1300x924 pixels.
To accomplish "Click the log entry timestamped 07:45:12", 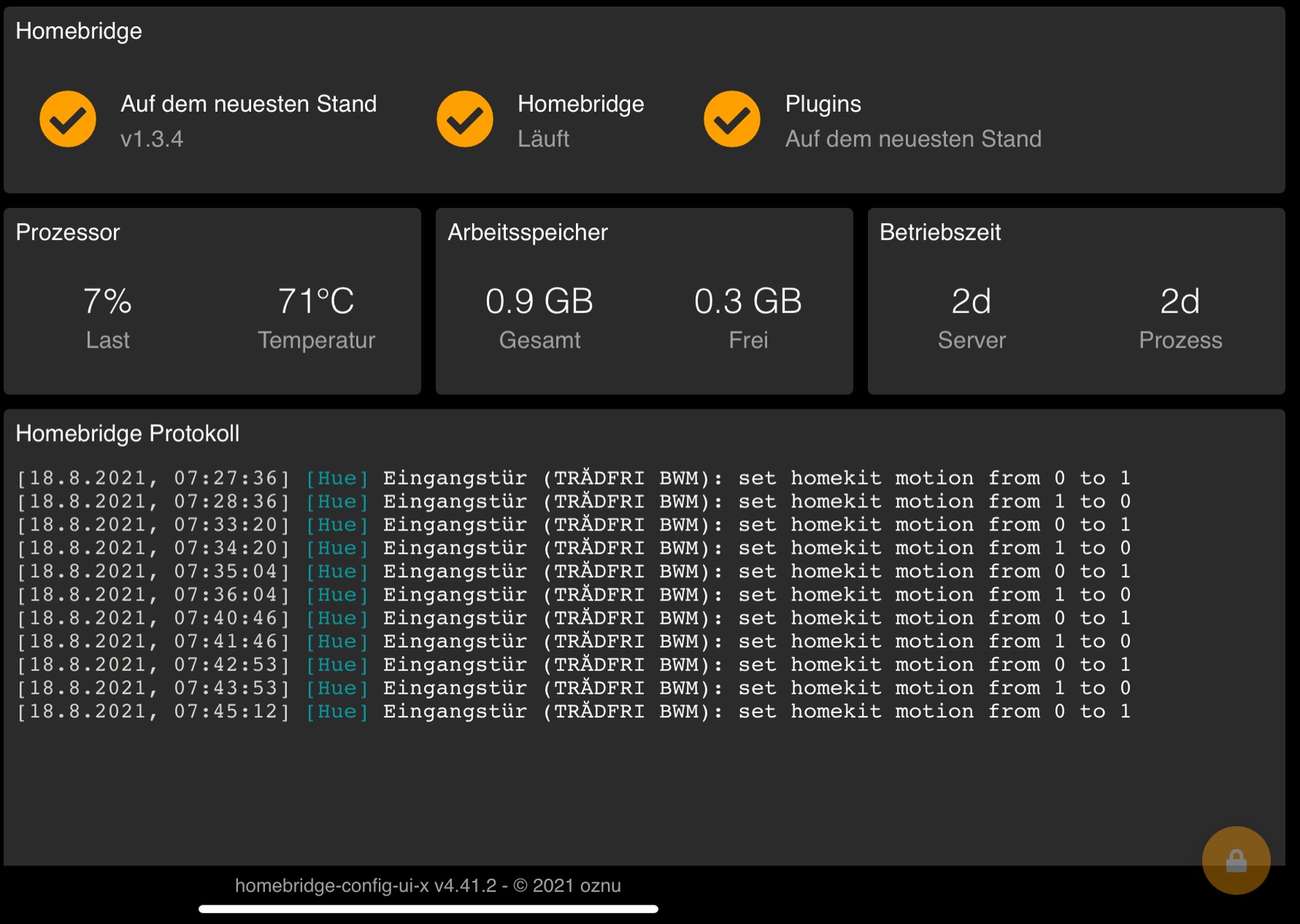I will [573, 711].
